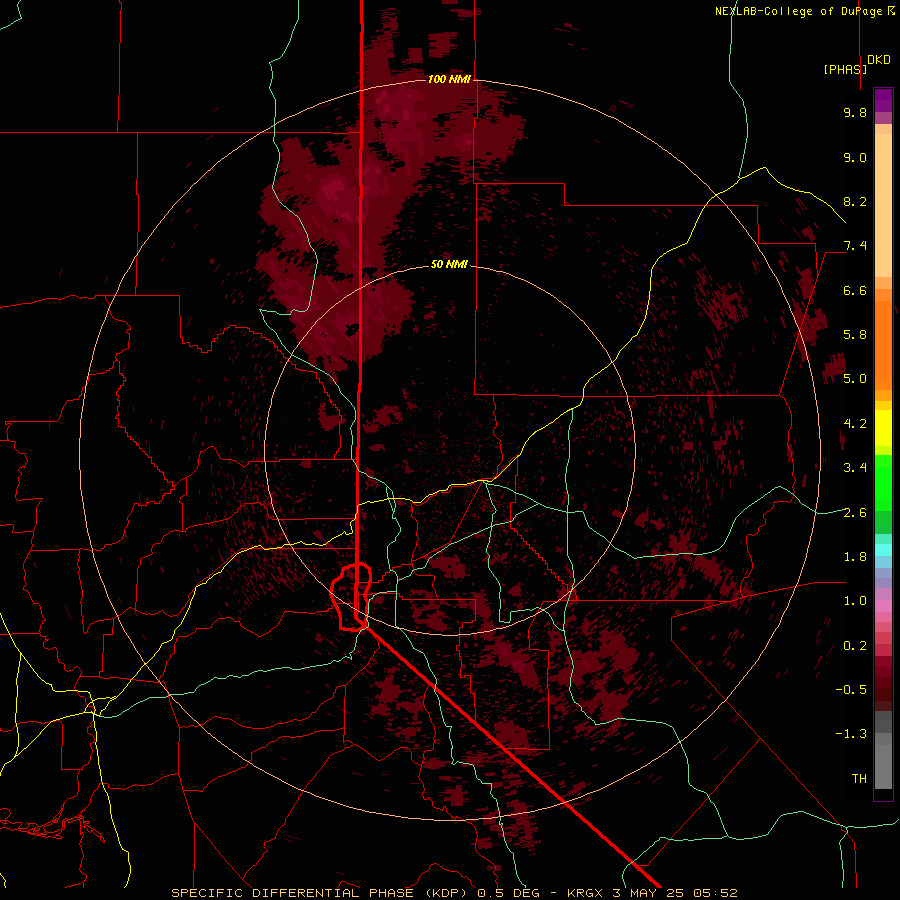
Task: Click the 50 NMI range ring label
Action: tap(449, 264)
